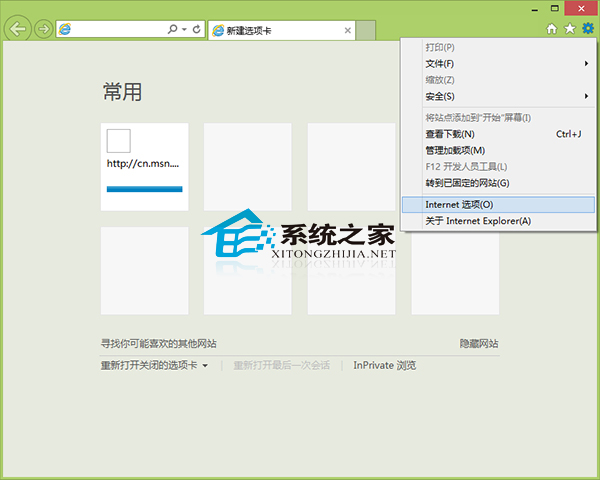Expand the 安全(S) submenu arrow
Viewport: 600px width, 480px height.
586,96
